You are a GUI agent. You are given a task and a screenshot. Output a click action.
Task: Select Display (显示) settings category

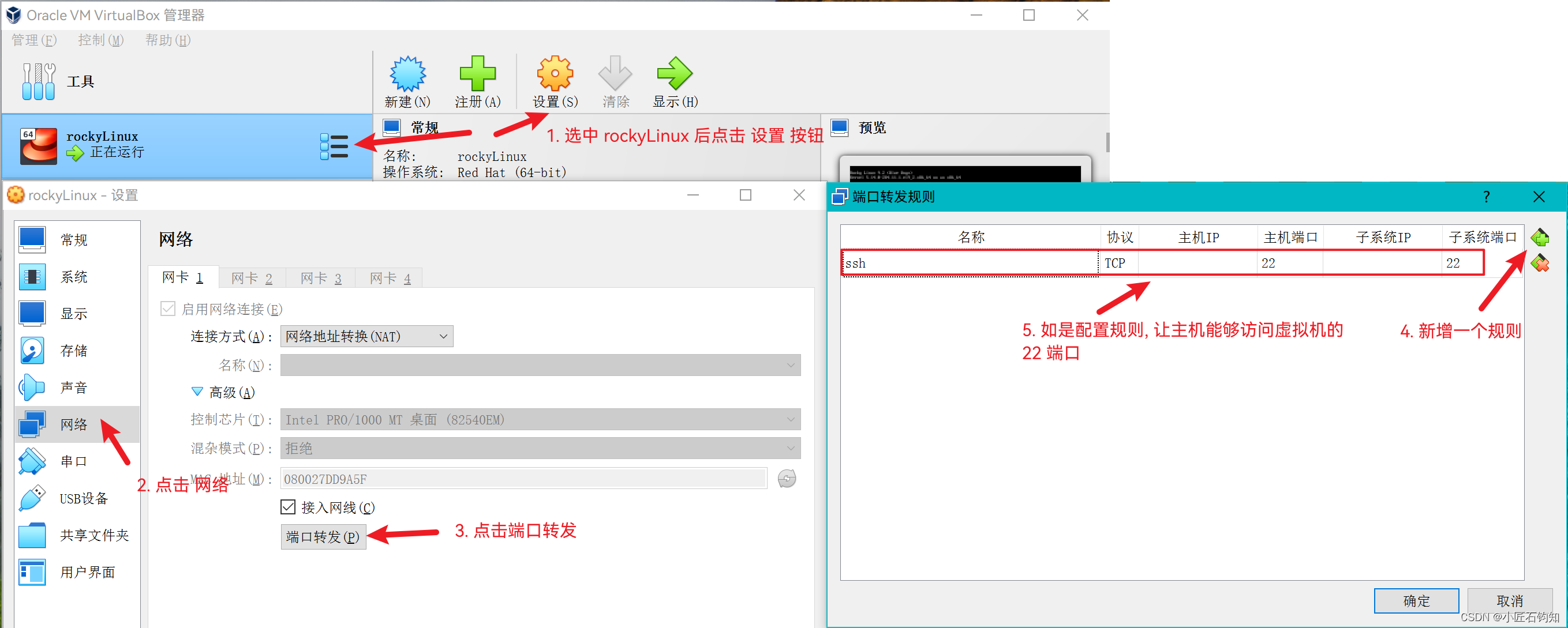click(78, 313)
